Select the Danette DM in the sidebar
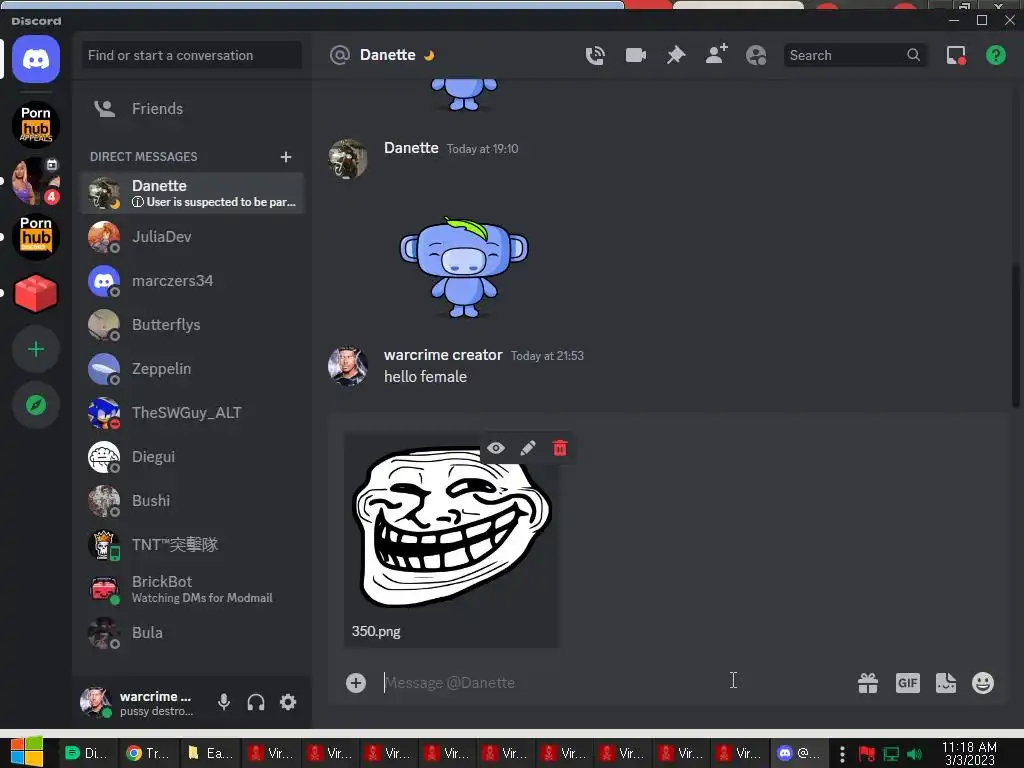The width and height of the screenshot is (1024, 768). click(x=191, y=193)
